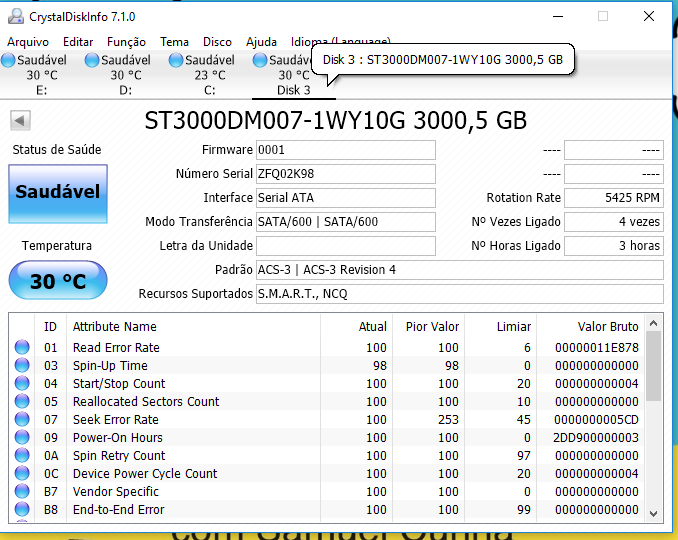Select the status orb for Device Power Cycle Count
Screen dimensions: 678x540
22,473
